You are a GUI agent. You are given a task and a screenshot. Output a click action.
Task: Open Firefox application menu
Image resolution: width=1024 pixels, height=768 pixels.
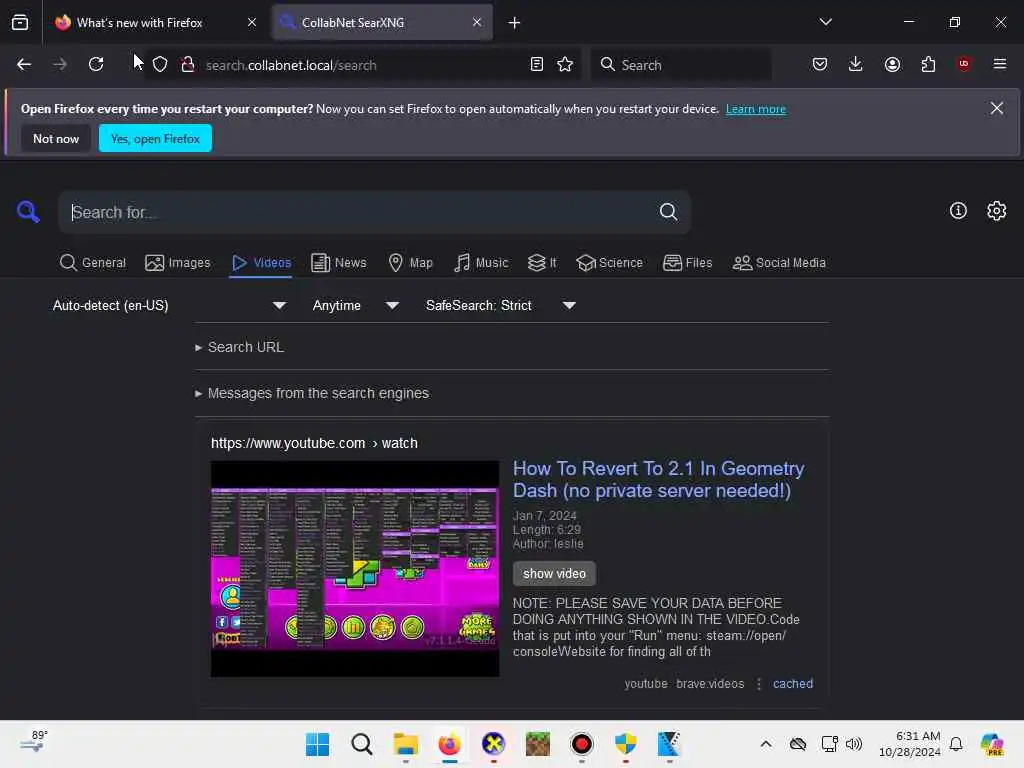pos(1000,64)
